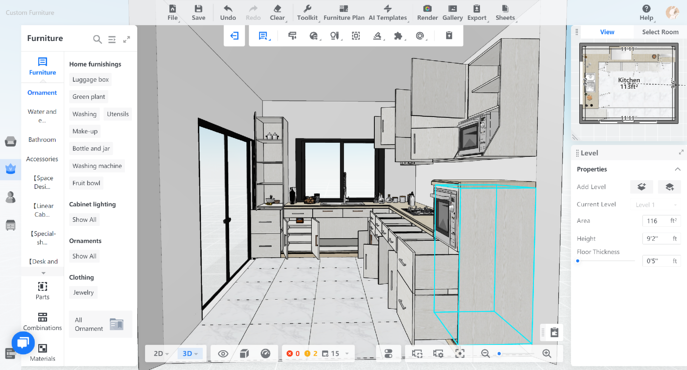Switch to 3D view mode
687x370 pixels.
click(190, 353)
